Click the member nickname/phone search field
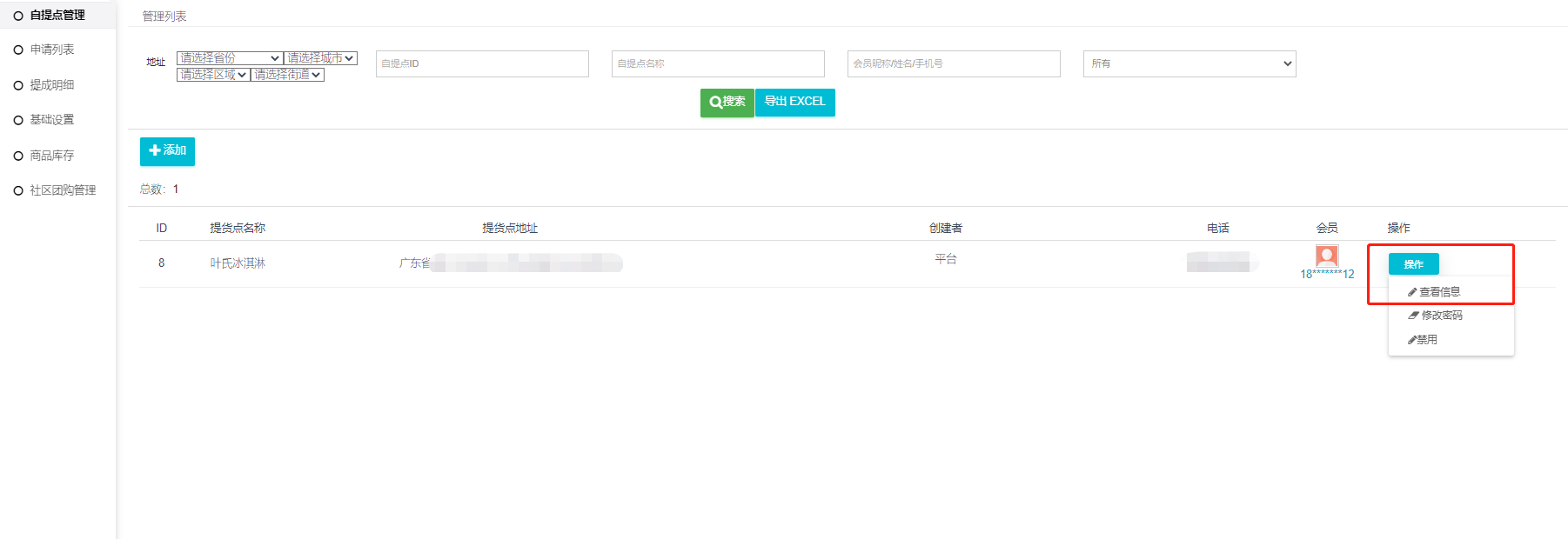 [954, 63]
